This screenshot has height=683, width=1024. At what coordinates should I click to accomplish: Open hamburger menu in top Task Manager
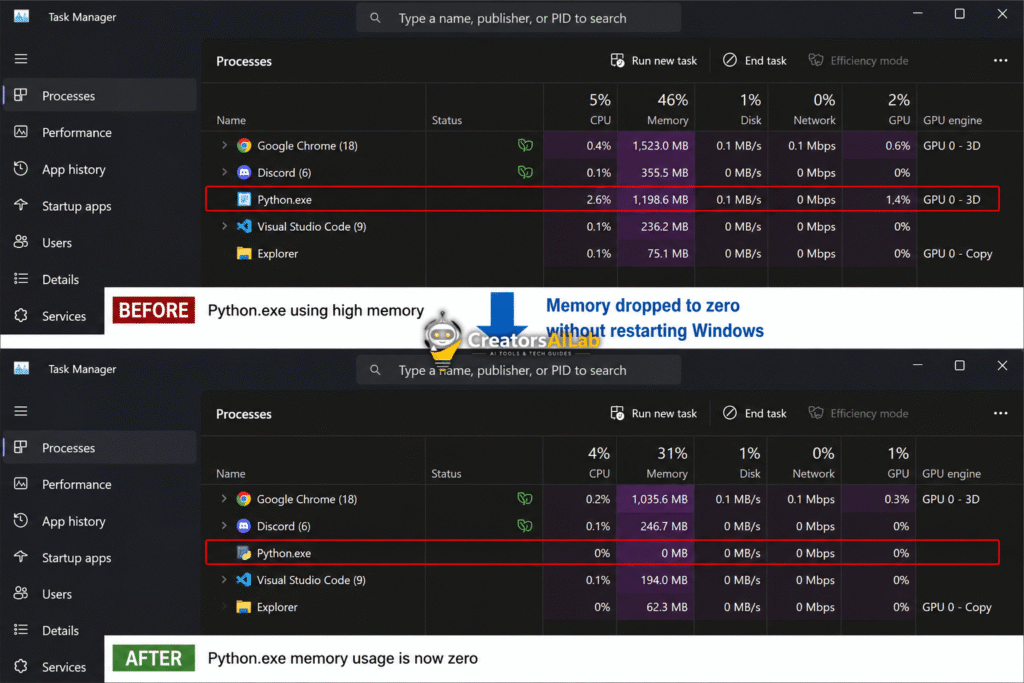pos(21,59)
